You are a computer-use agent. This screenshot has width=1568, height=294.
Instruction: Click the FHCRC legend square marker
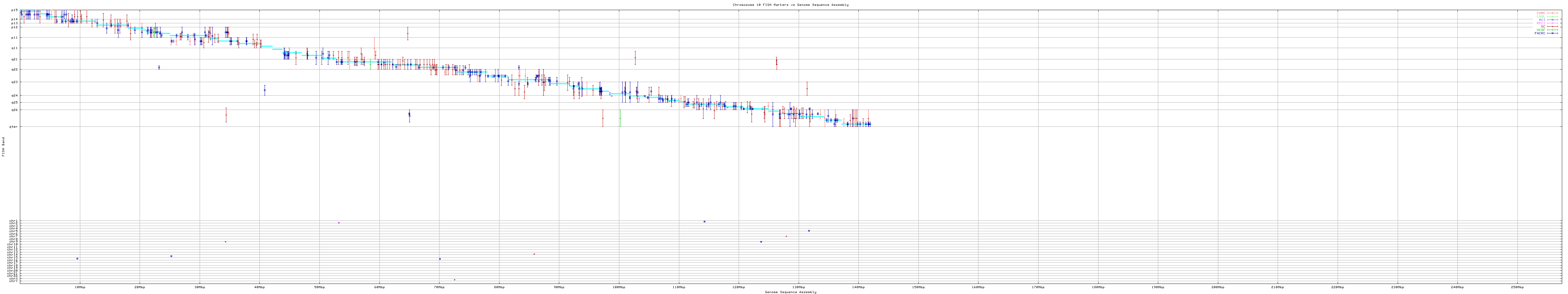(1552, 33)
